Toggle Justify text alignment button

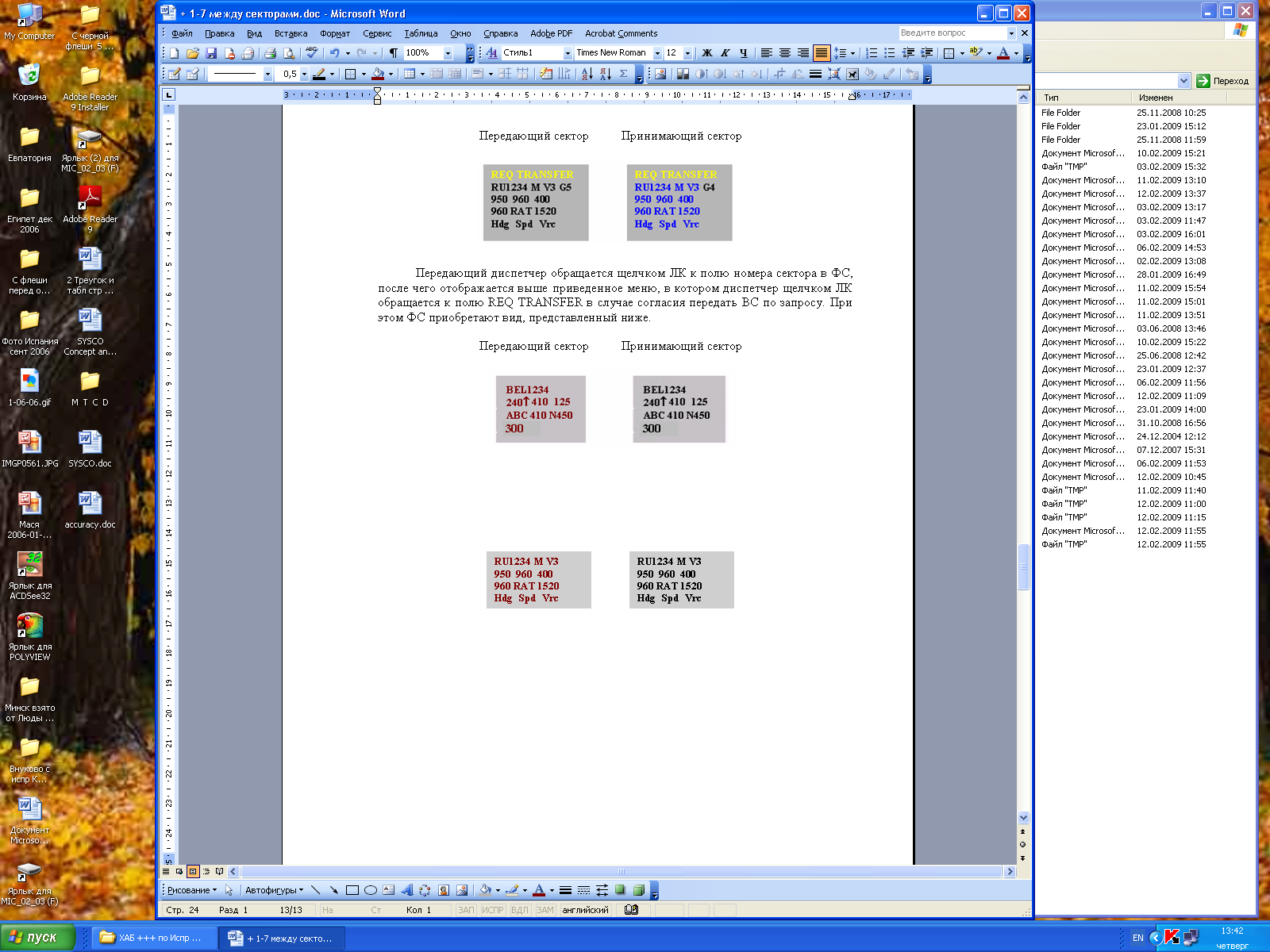822,53
